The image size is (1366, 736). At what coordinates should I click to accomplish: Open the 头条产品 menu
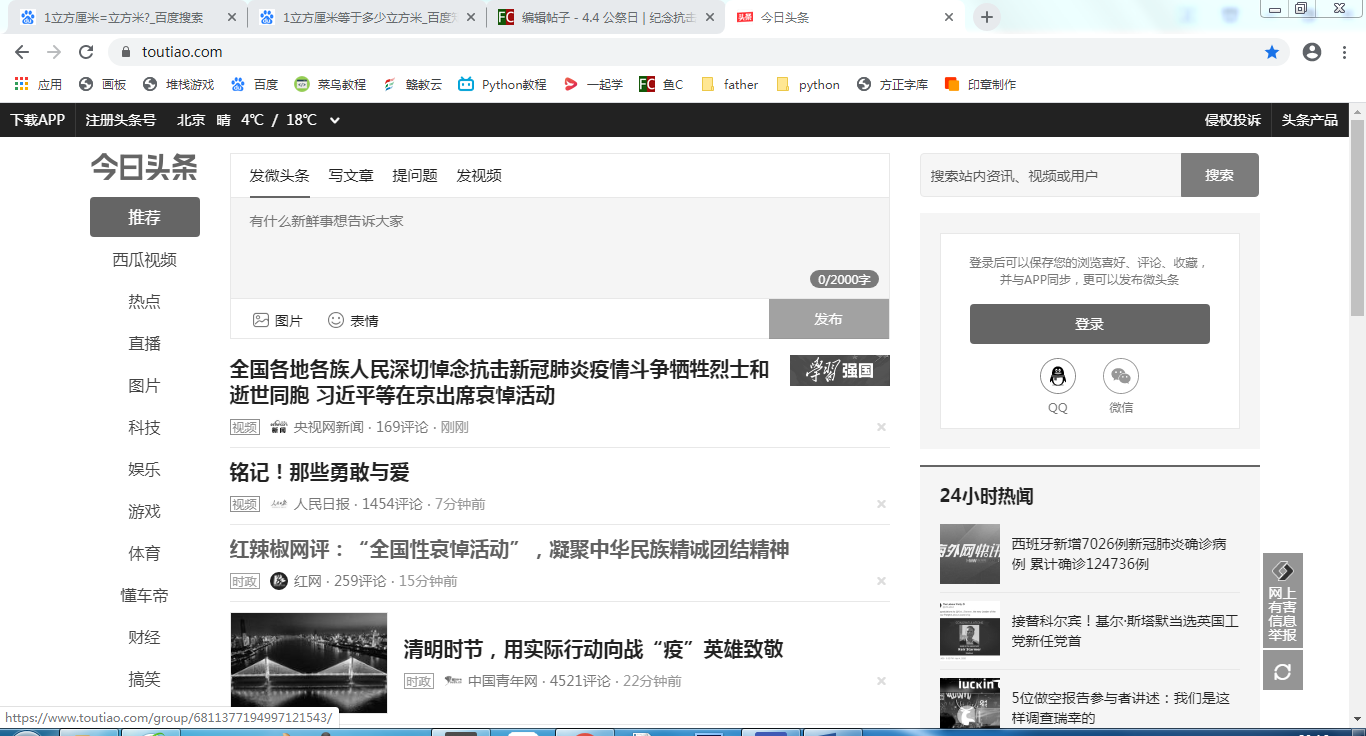(x=1310, y=120)
